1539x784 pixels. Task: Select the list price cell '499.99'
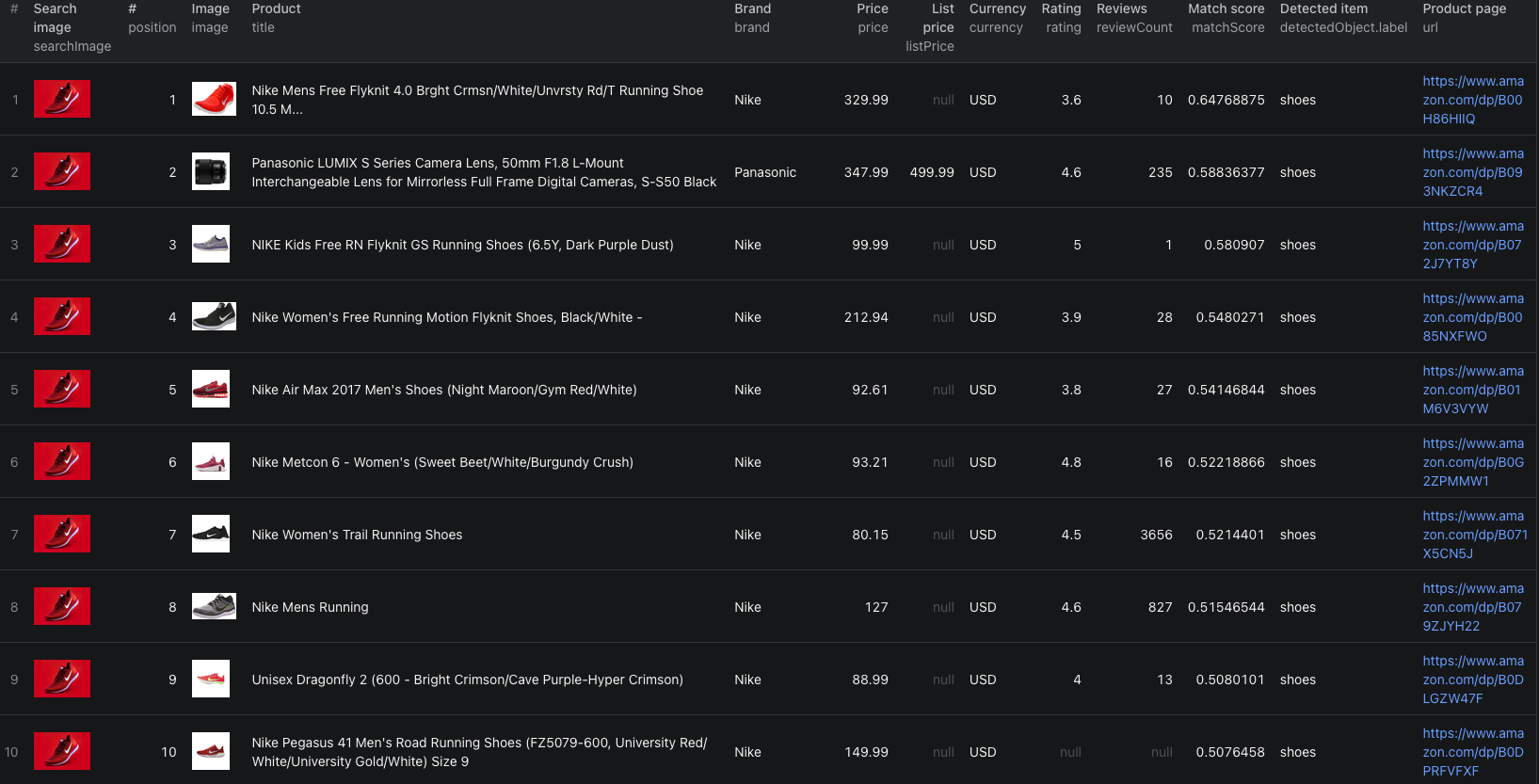pyautogui.click(x=932, y=172)
